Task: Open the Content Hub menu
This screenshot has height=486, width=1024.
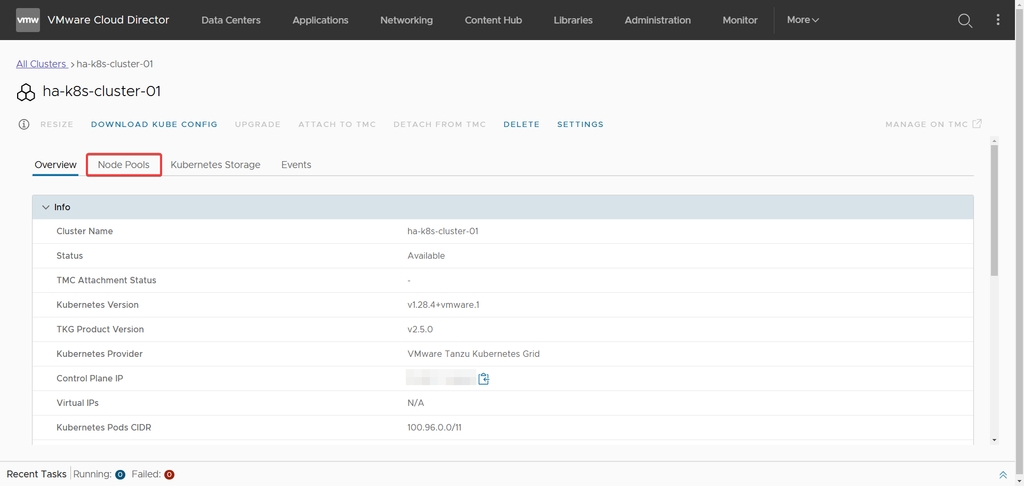Action: pos(493,20)
